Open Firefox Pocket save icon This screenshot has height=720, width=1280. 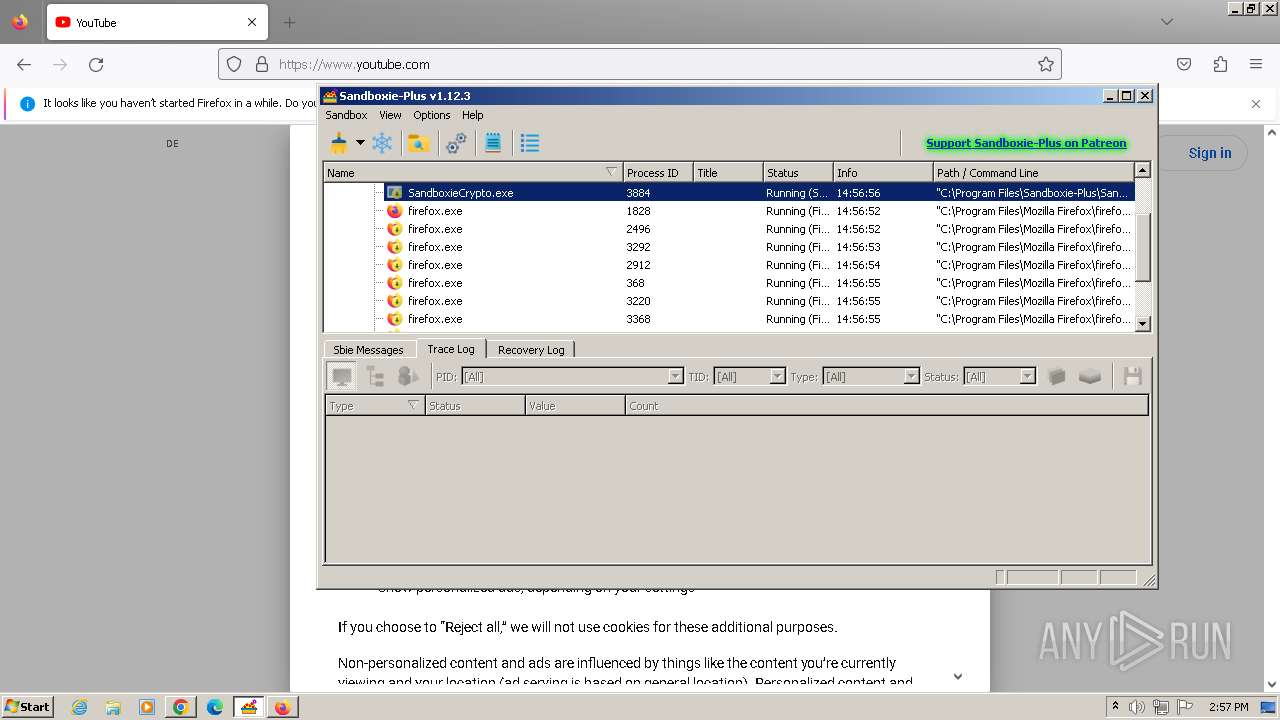tap(1184, 64)
